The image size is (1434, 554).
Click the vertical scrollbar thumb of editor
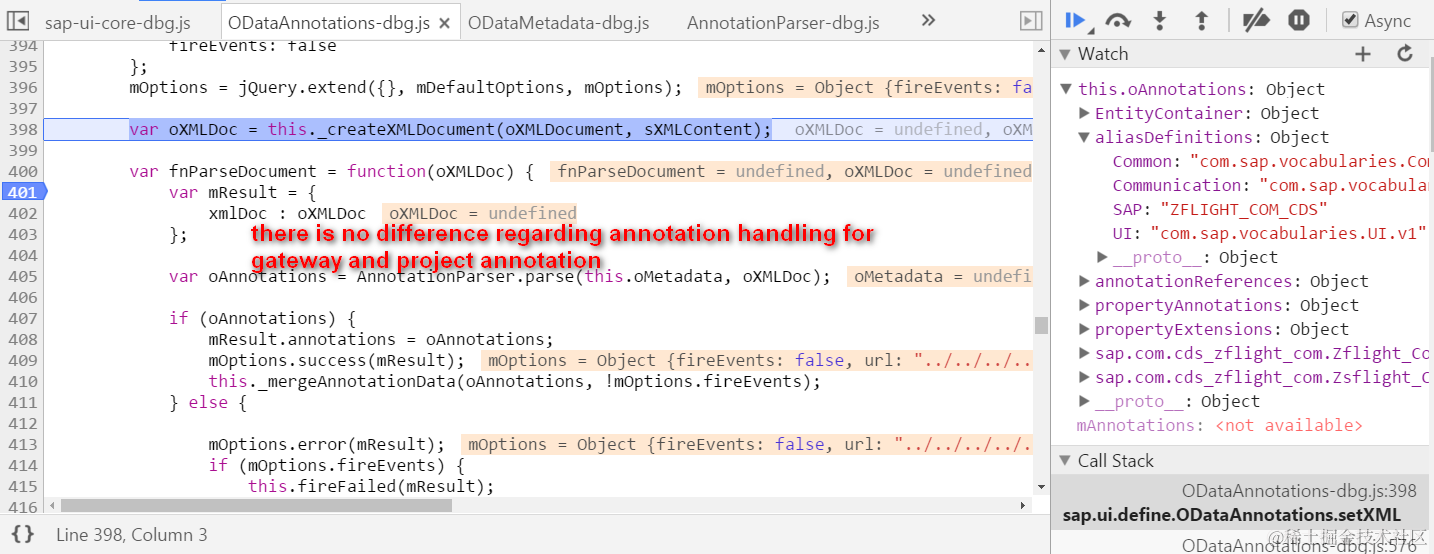tap(1041, 325)
